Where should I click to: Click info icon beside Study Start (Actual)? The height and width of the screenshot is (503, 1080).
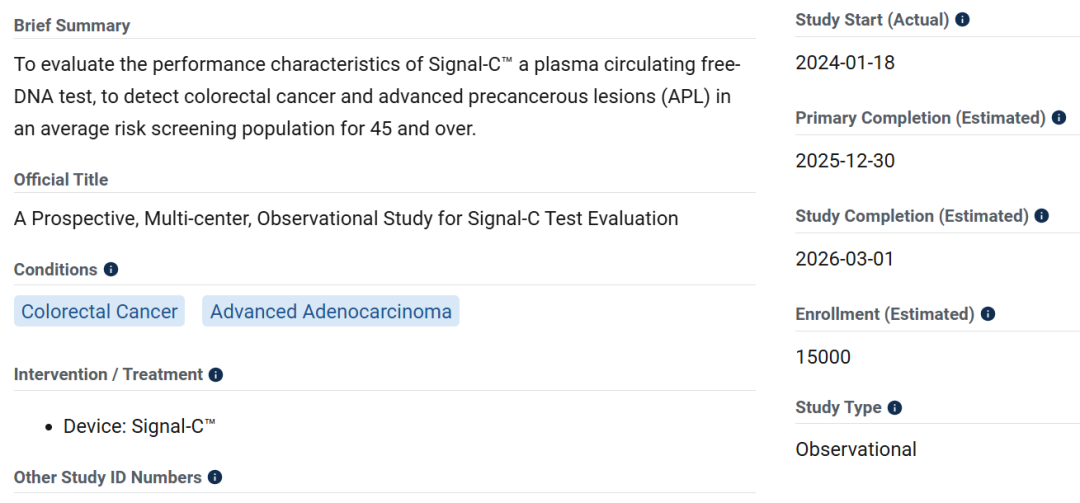pos(962,19)
